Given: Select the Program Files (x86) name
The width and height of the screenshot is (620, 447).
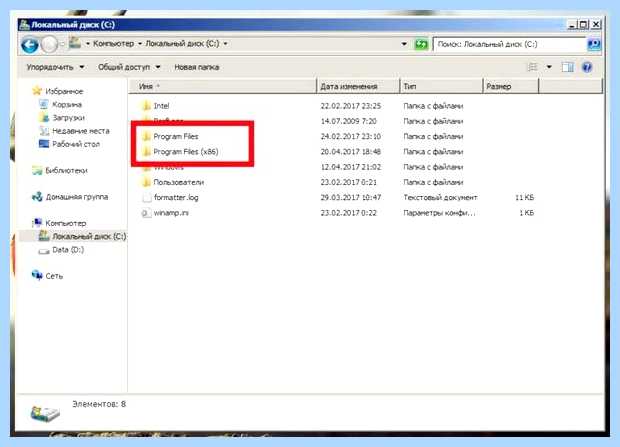Looking at the screenshot, I should (x=186, y=152).
